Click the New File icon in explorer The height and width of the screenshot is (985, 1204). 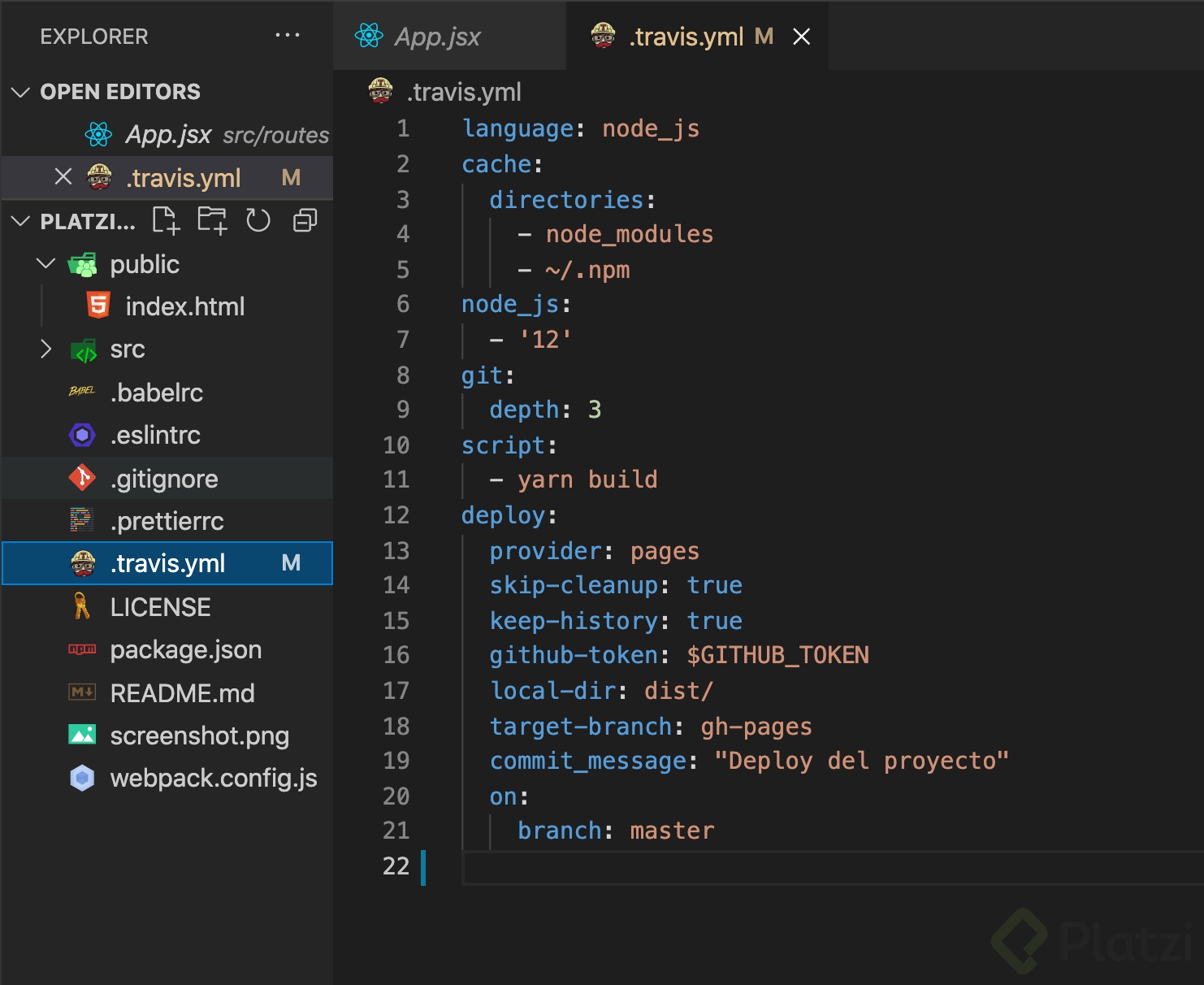[x=166, y=220]
